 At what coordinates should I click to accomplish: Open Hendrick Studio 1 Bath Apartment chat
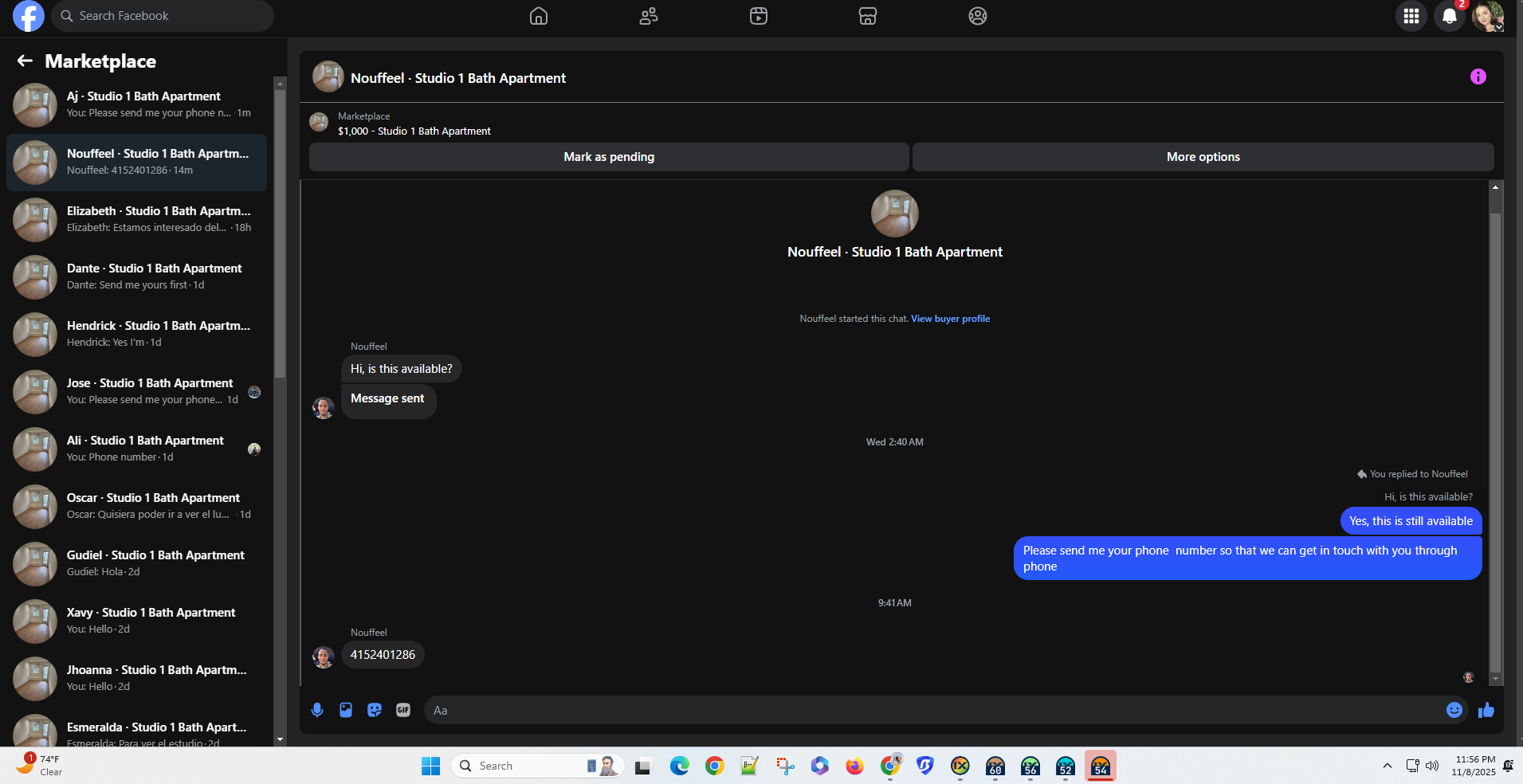137,335
